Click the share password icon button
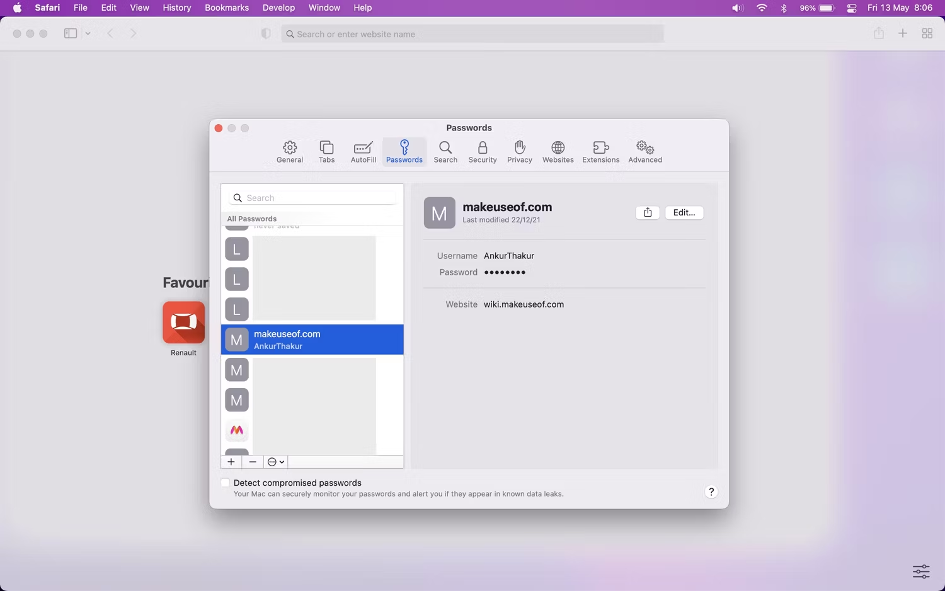Screen dimensions: 945x591 (x=648, y=213)
